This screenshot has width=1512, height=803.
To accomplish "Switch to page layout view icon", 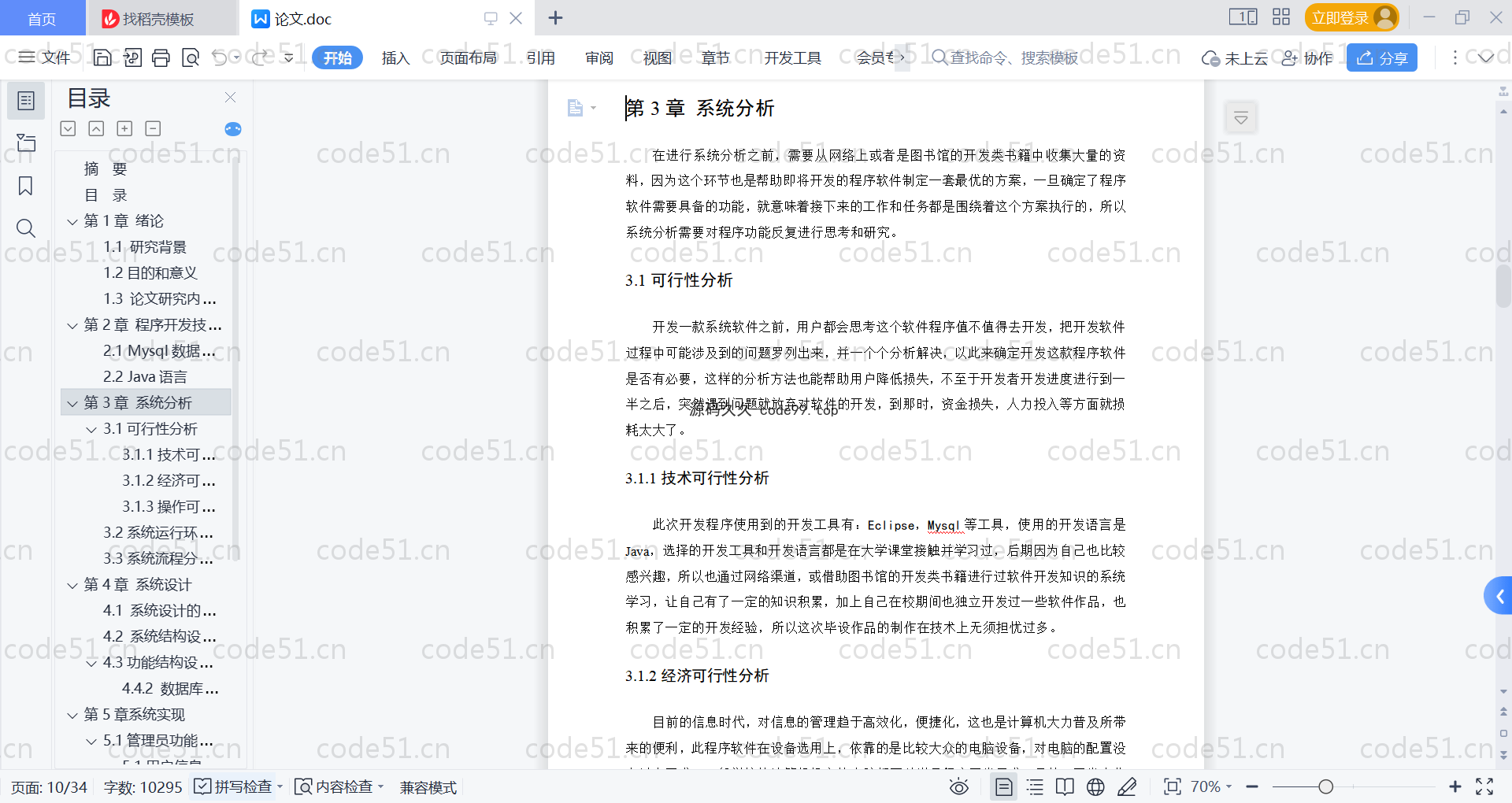I will [x=1003, y=786].
